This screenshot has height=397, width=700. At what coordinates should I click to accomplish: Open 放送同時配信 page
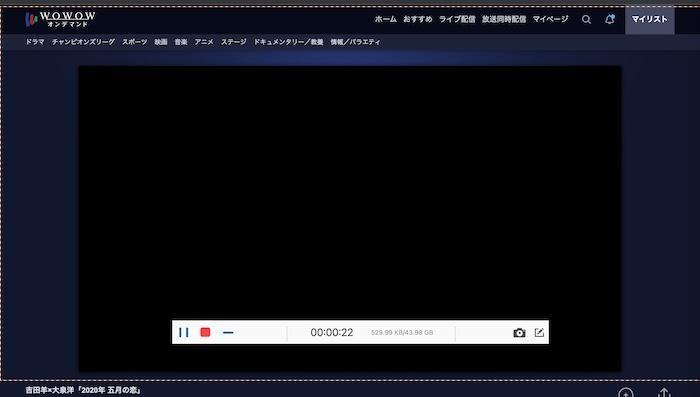(504, 19)
